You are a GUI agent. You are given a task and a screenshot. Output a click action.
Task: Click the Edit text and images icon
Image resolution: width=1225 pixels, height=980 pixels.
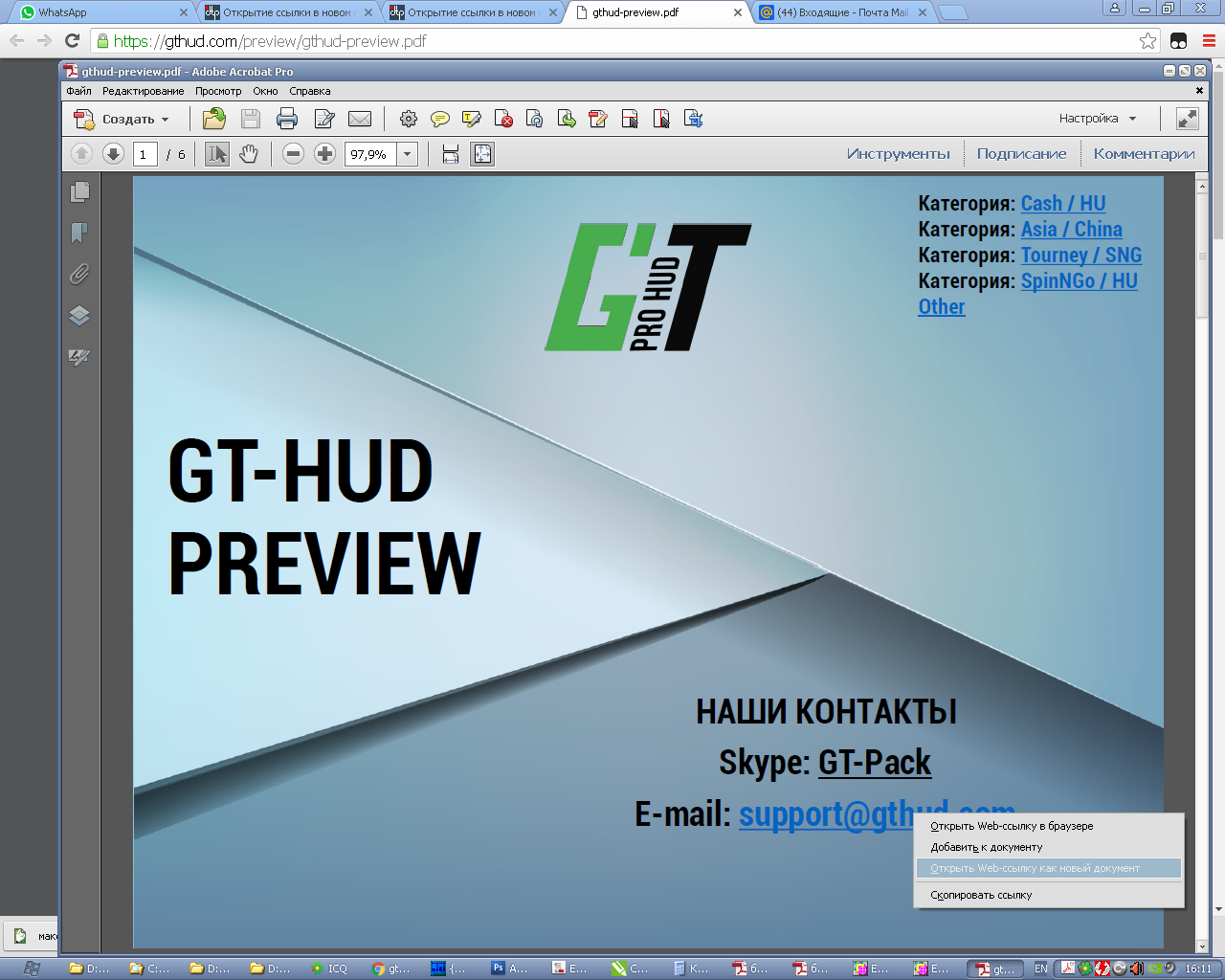(x=324, y=119)
